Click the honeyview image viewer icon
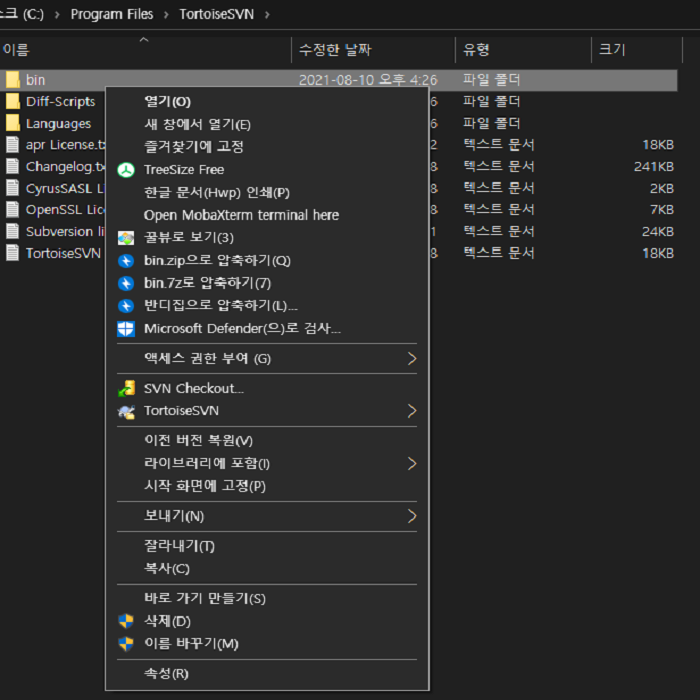 (126, 238)
